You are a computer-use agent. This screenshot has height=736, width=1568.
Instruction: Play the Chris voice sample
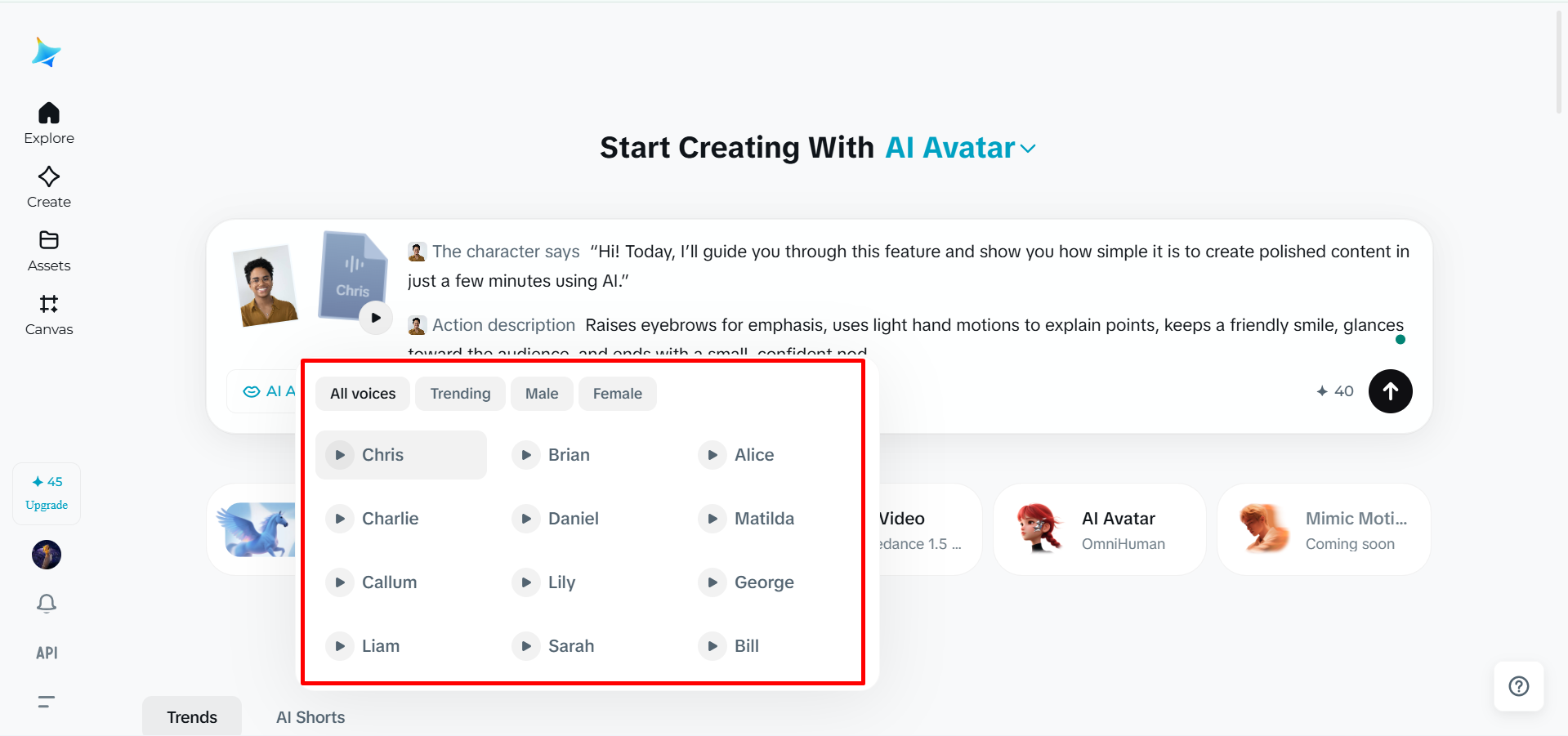coord(339,455)
